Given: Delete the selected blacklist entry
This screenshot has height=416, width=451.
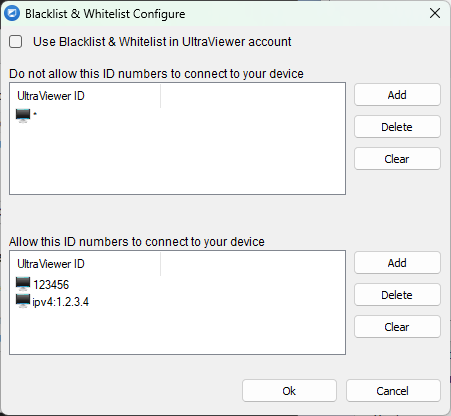Looking at the screenshot, I should click(397, 127).
